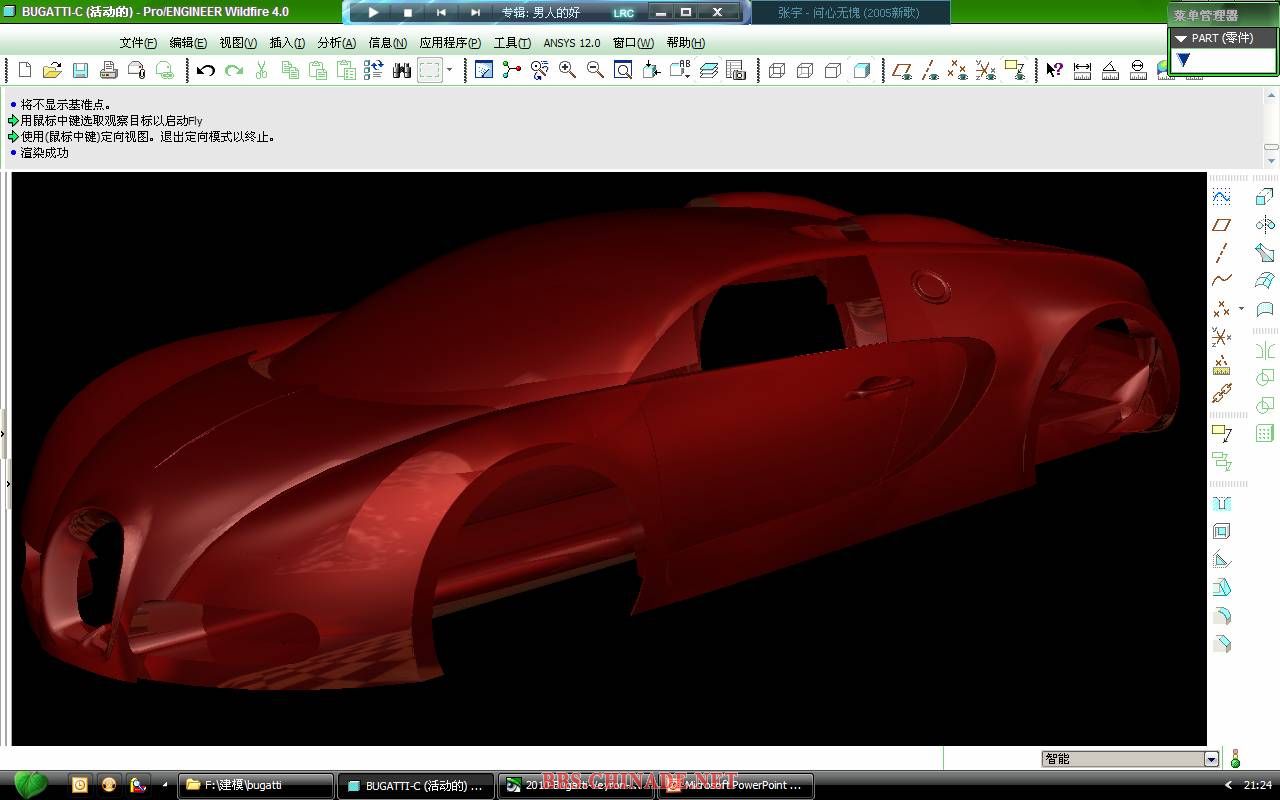Switch to hidden line display mode
1280x800 pixels.
click(x=805, y=70)
